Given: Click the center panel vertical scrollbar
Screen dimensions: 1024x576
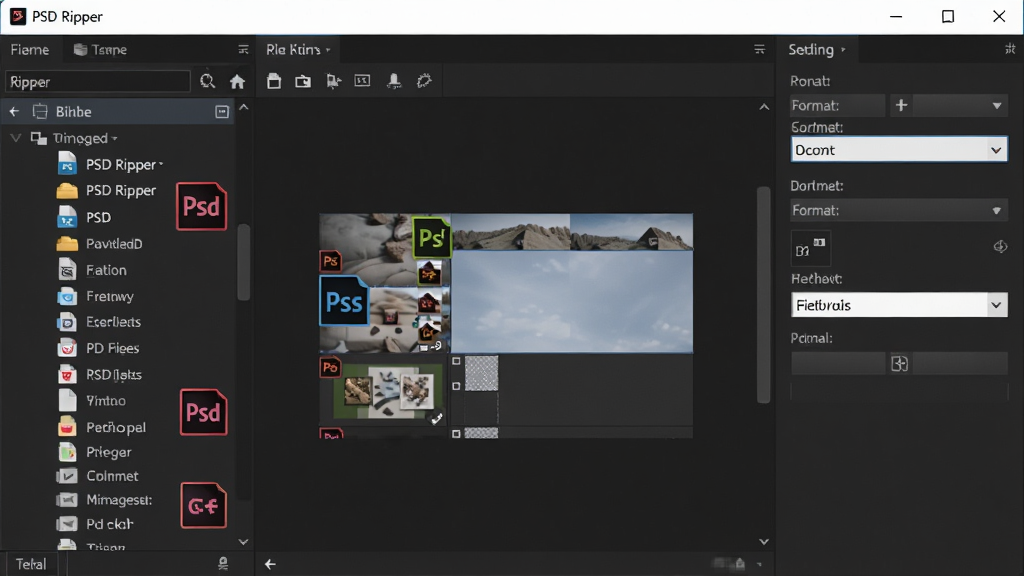Looking at the screenshot, I should pyautogui.click(x=763, y=295).
